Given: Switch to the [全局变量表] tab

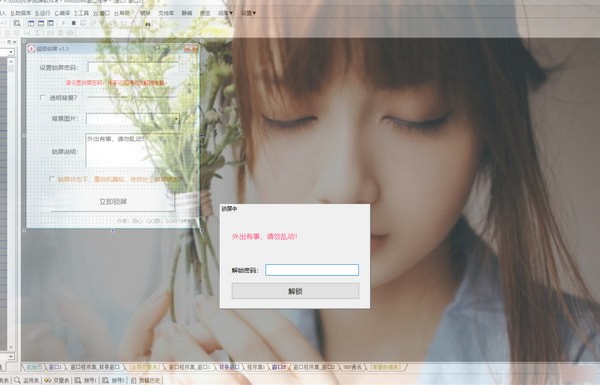Looking at the screenshot, I should [x=145, y=367].
